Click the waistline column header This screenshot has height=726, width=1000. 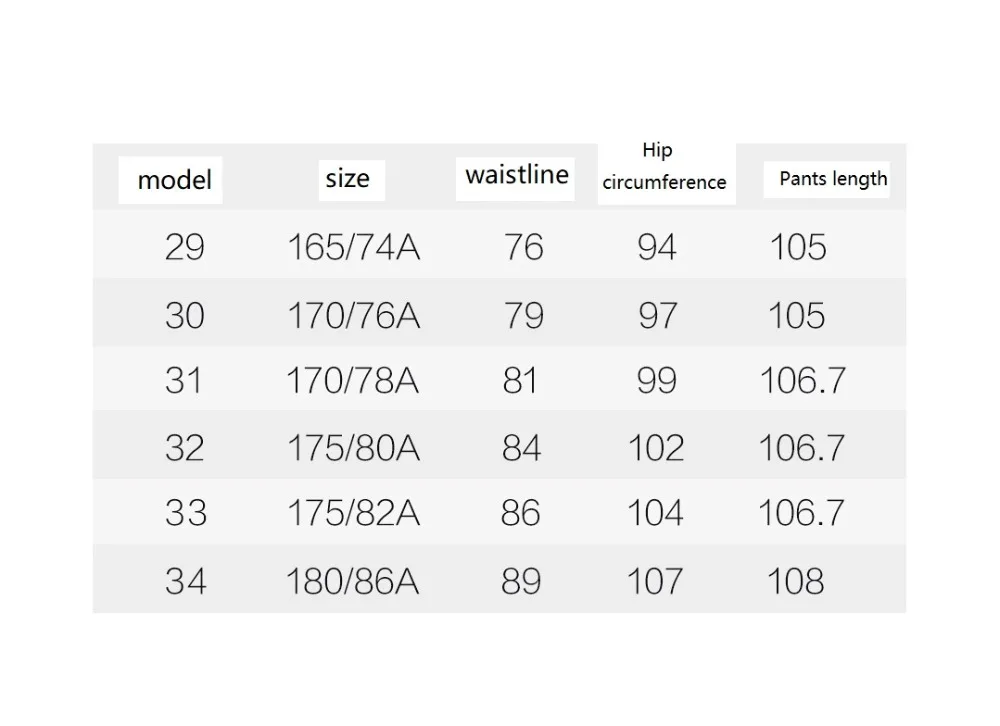click(517, 175)
